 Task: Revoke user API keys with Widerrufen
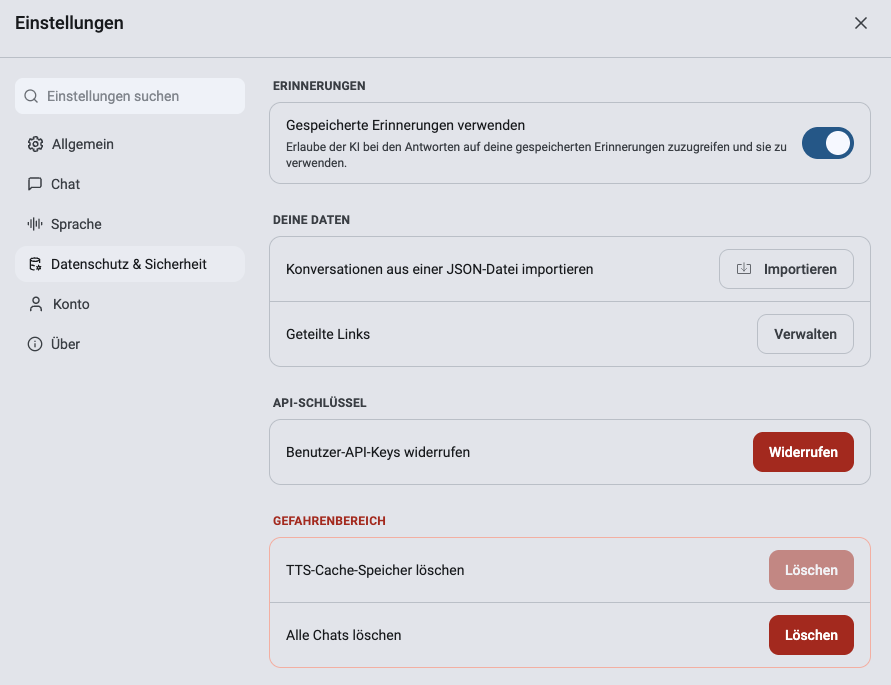coord(803,452)
